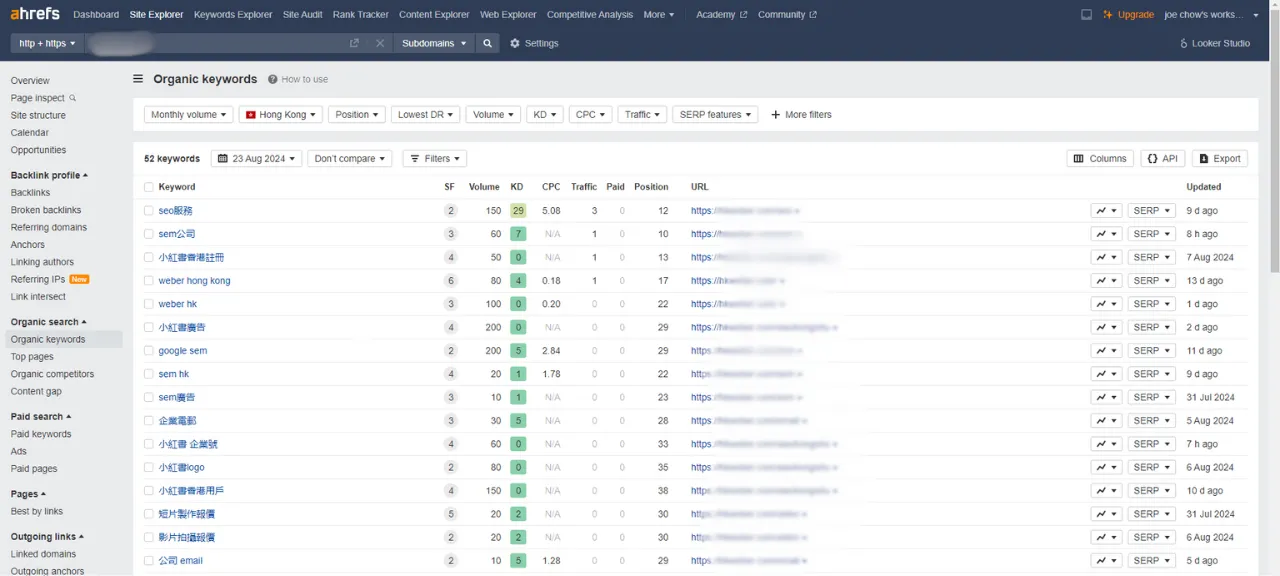Open the date calendar 23 Aug 2024
The height and width of the screenshot is (576, 1280).
click(256, 158)
